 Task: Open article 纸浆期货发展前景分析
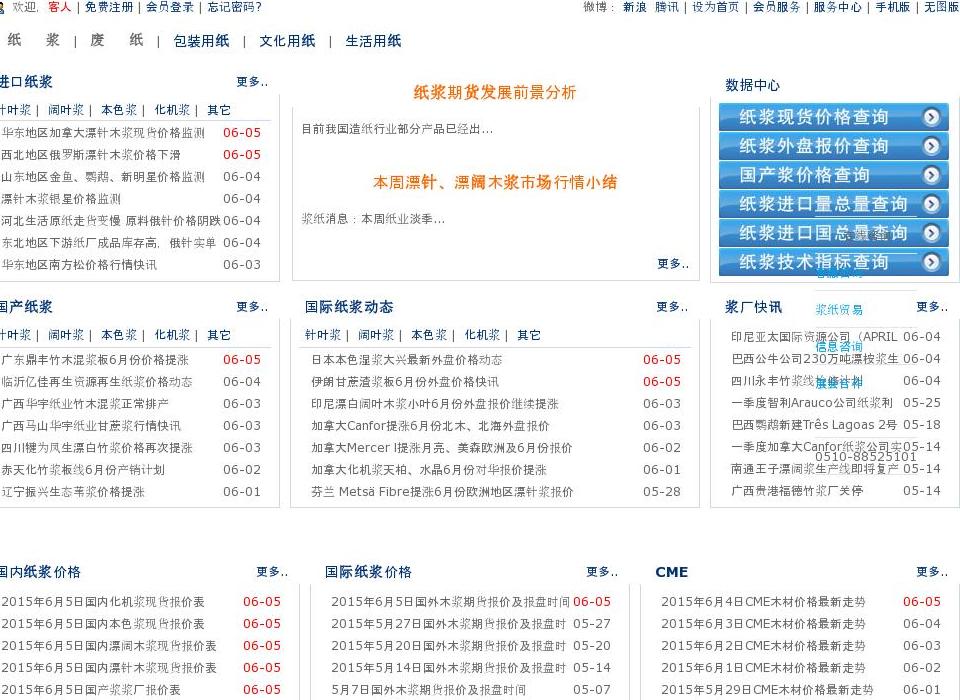pyautogui.click(x=495, y=92)
